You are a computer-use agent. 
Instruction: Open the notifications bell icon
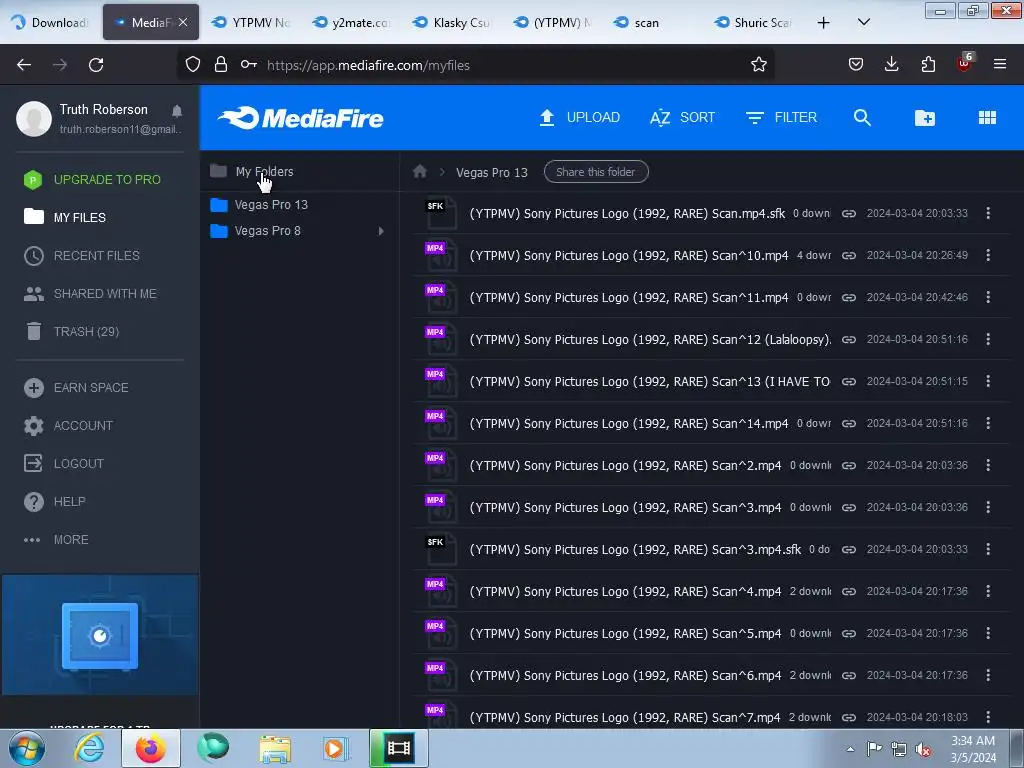coord(177,111)
